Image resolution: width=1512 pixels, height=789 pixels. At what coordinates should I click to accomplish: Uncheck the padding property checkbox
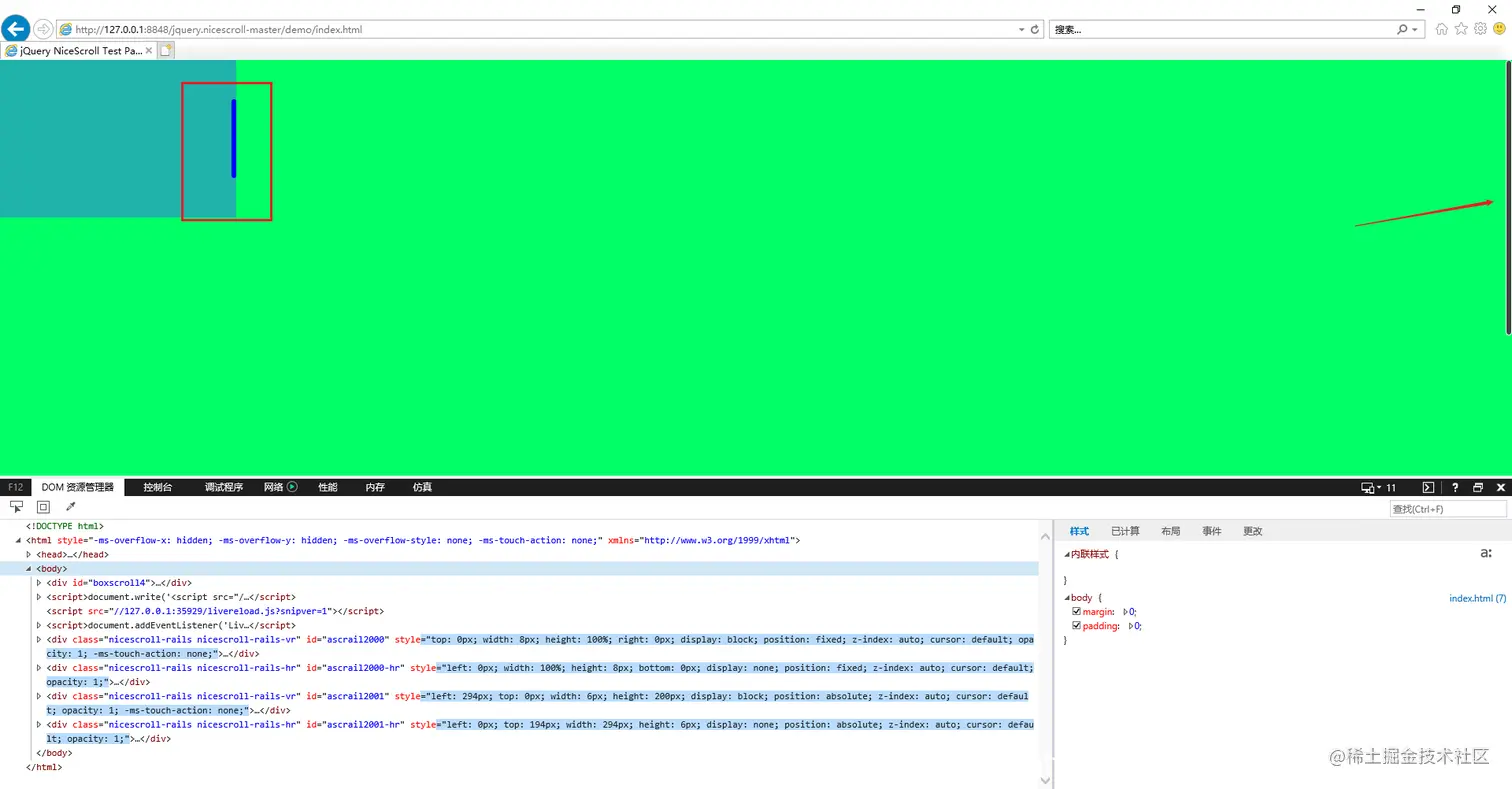(1076, 626)
